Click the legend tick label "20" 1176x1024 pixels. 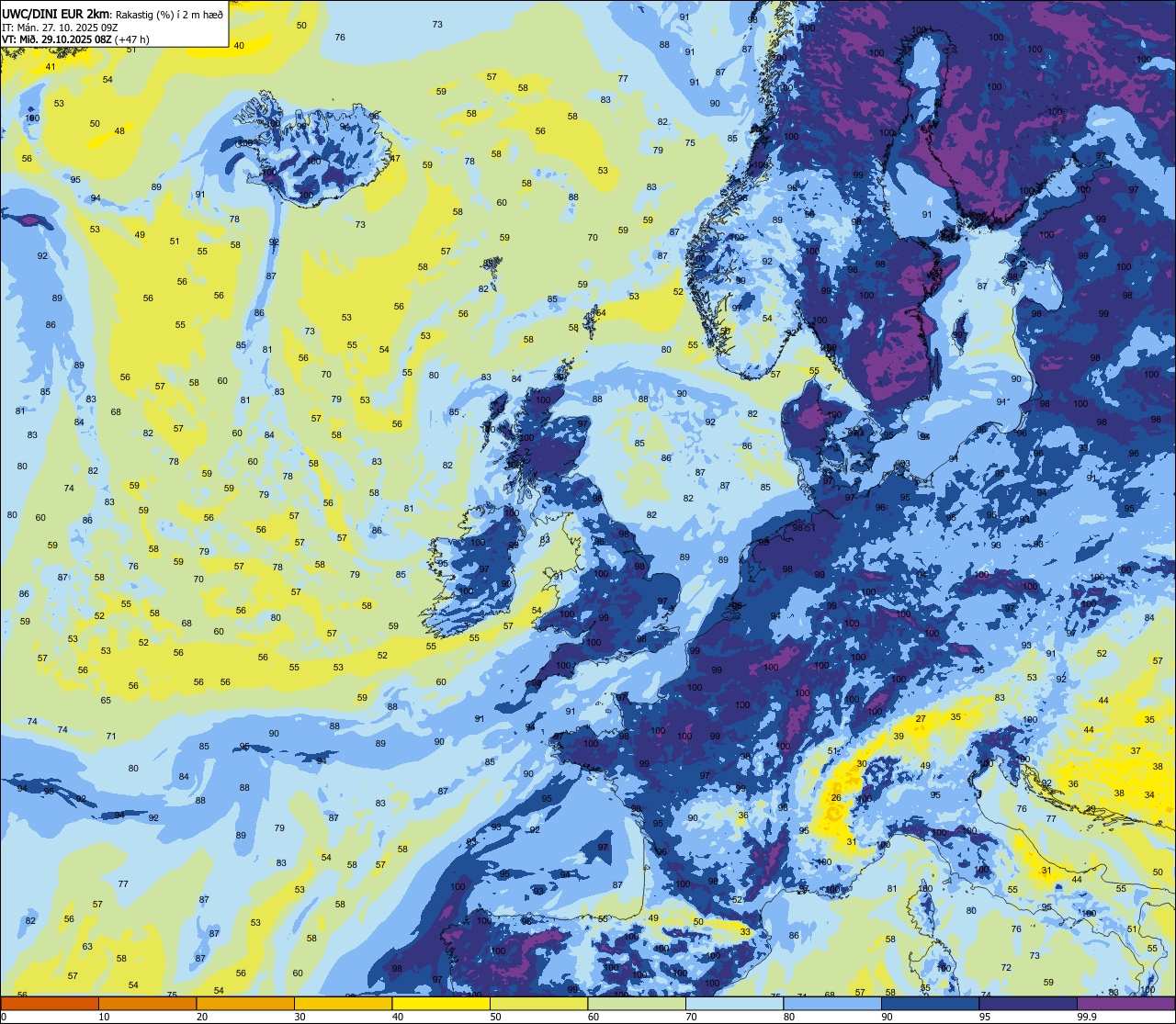[x=203, y=1017]
